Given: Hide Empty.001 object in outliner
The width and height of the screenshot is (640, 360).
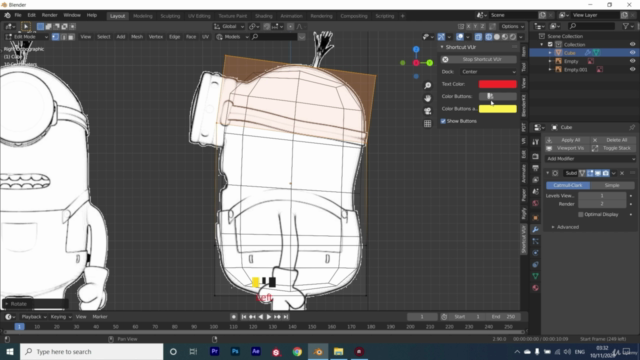Looking at the screenshot, I should pos(632,69).
